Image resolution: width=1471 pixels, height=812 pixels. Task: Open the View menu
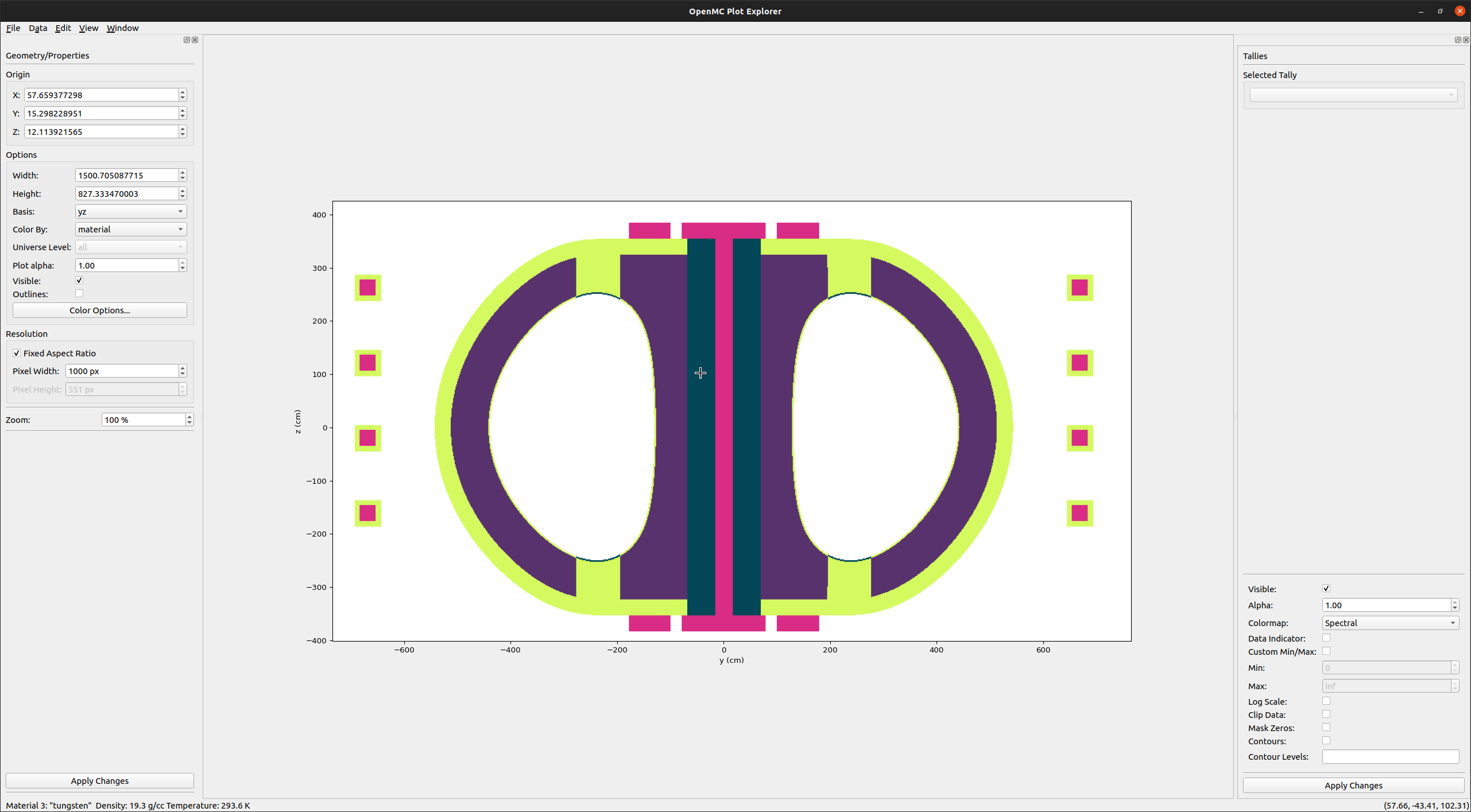click(88, 28)
